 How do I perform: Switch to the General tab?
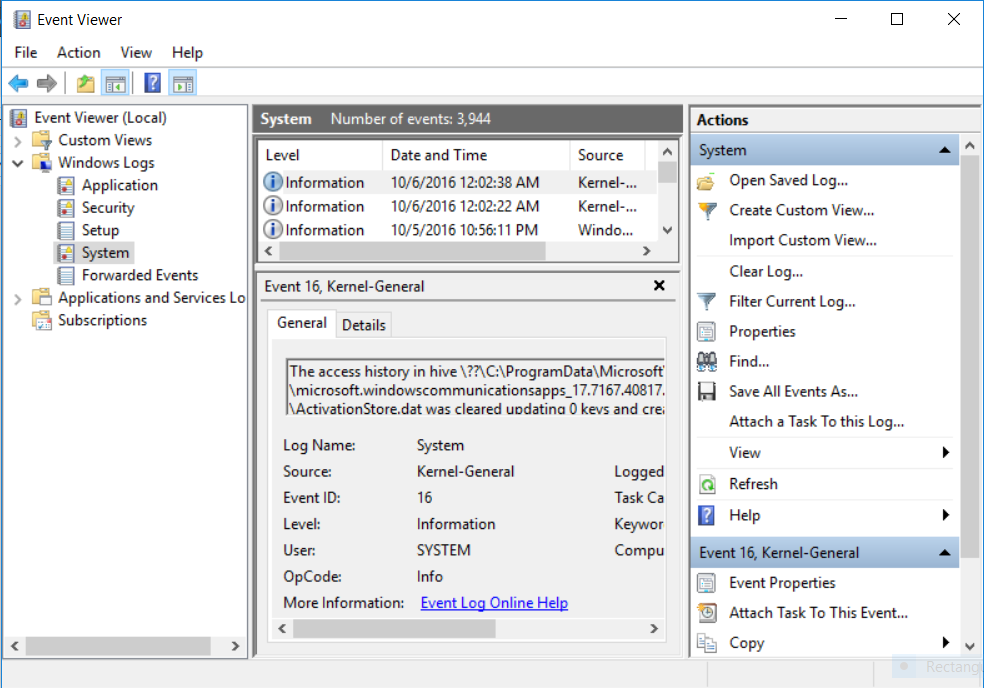pos(302,323)
